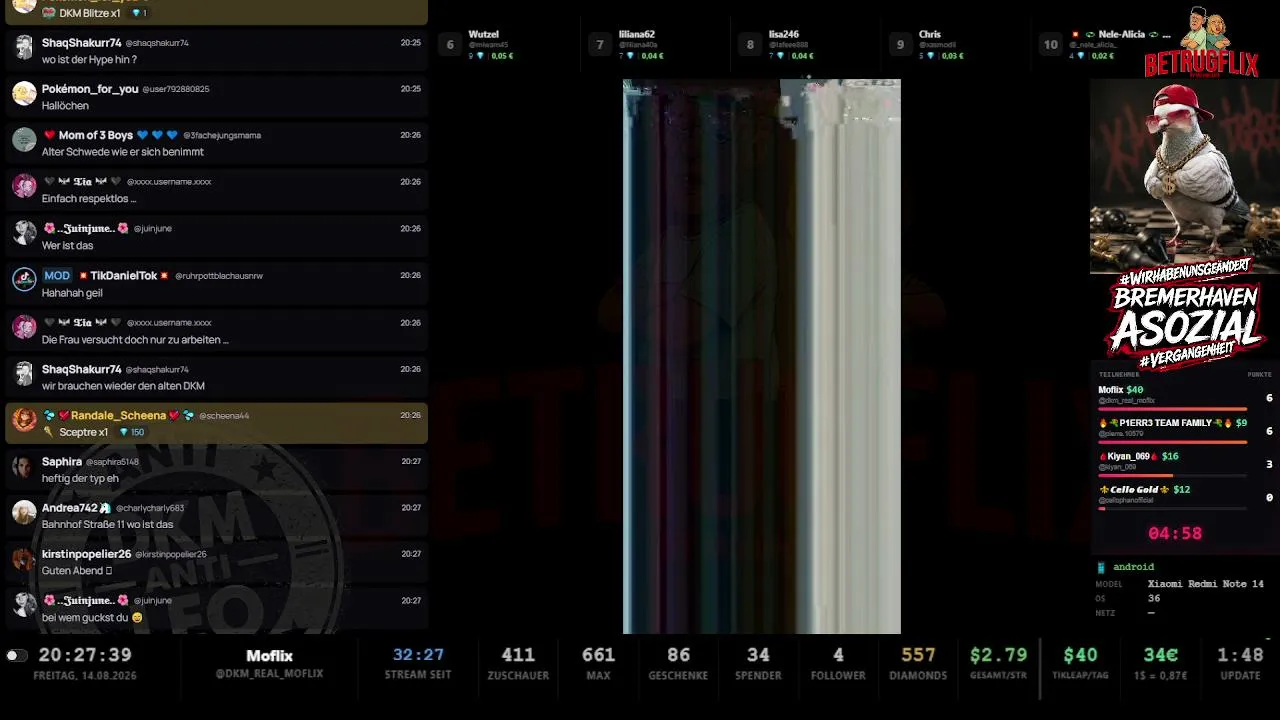Viewport: 1280px width, 720px height.
Task: Click 'Xiaomi Redmi Note 14' model text
Action: click(x=1206, y=584)
